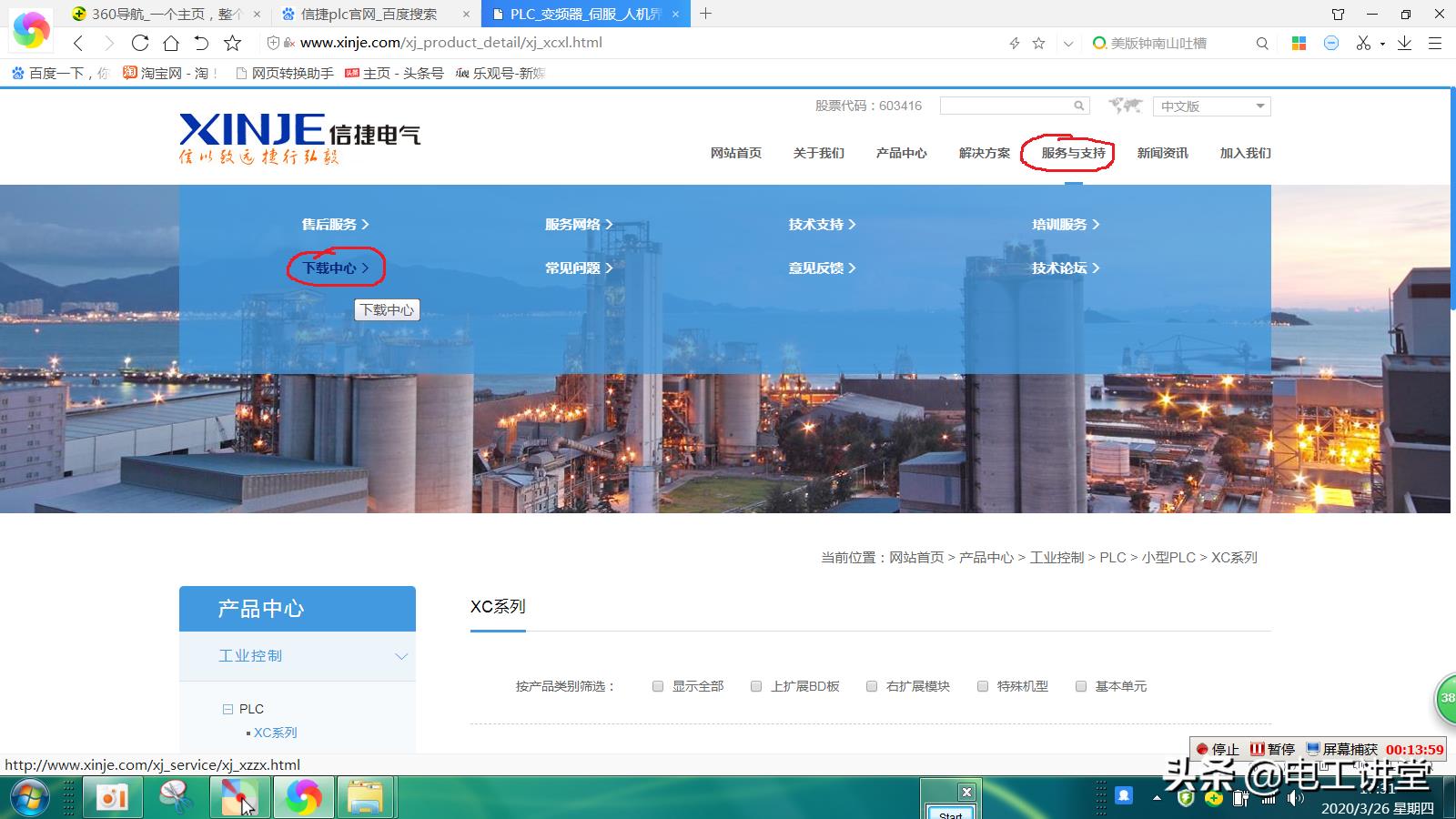
Task: Tick the 上扩展BD板 checkbox
Action: tap(756, 686)
